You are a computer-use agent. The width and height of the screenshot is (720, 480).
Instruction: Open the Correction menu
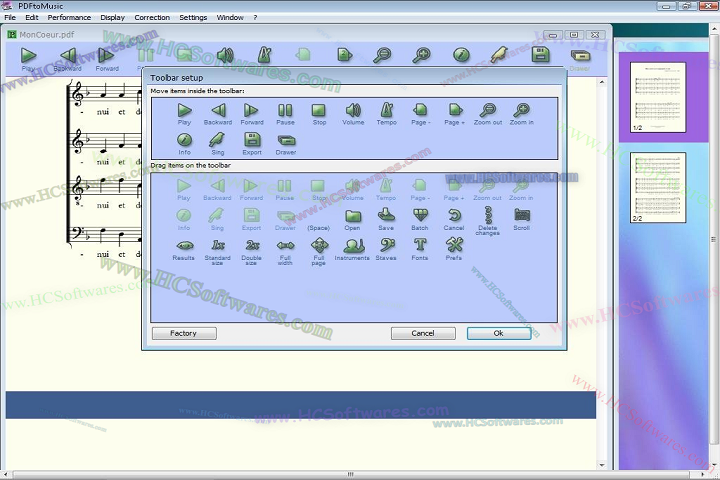(x=152, y=17)
